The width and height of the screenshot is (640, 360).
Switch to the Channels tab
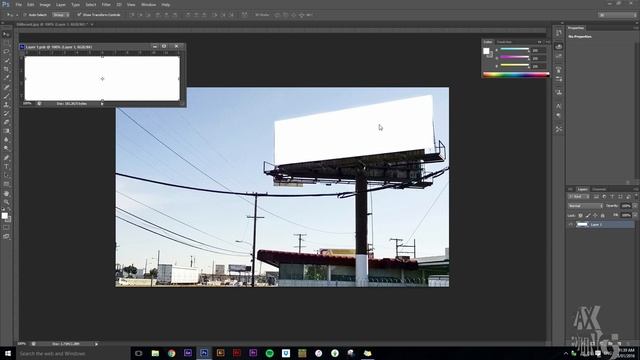tap(599, 189)
